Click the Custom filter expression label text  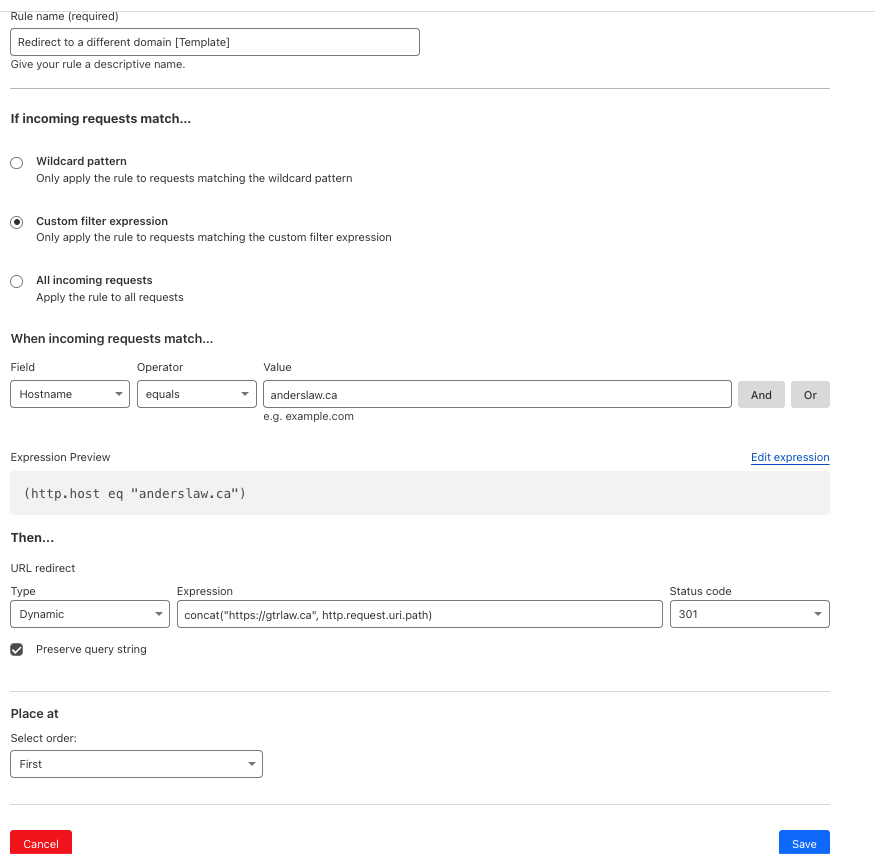tap(102, 221)
